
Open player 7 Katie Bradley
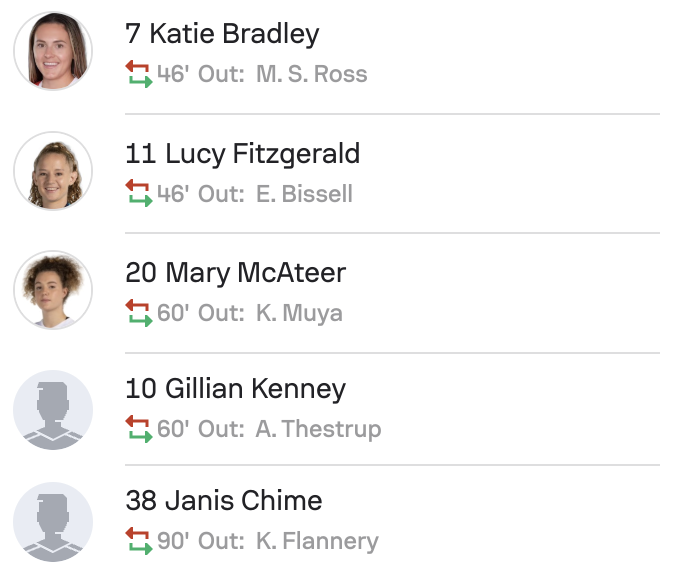point(222,34)
